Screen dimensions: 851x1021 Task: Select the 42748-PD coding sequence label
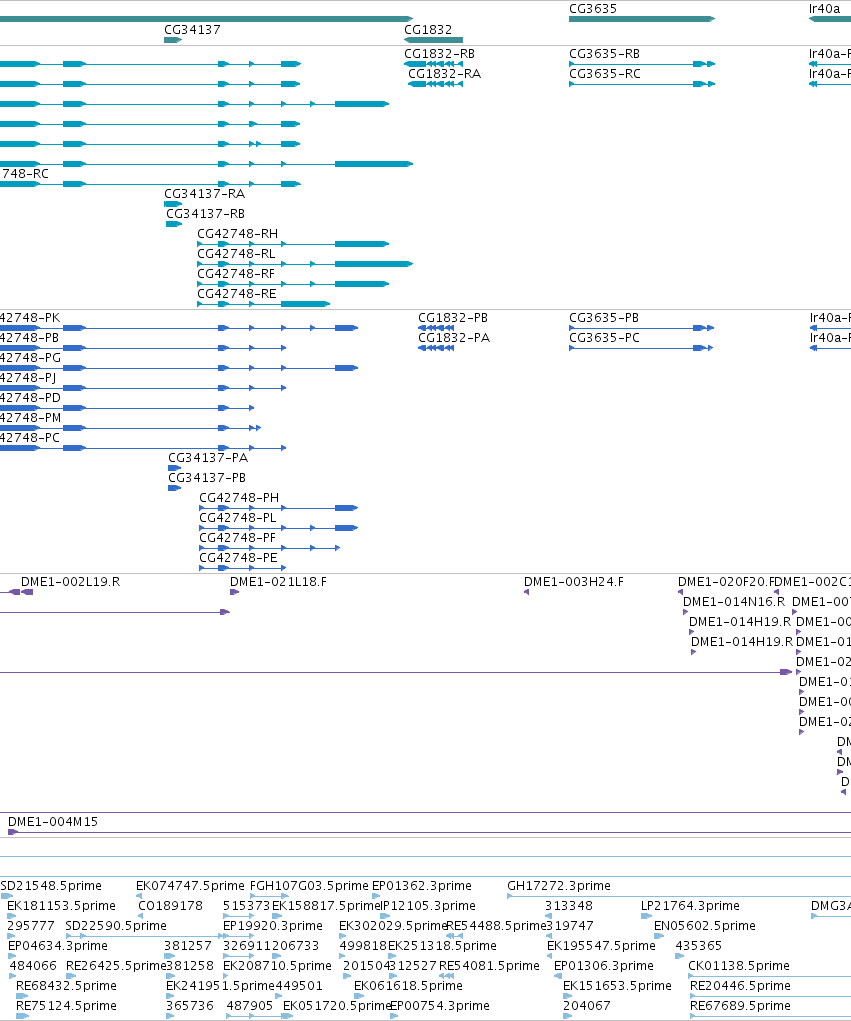31,397
